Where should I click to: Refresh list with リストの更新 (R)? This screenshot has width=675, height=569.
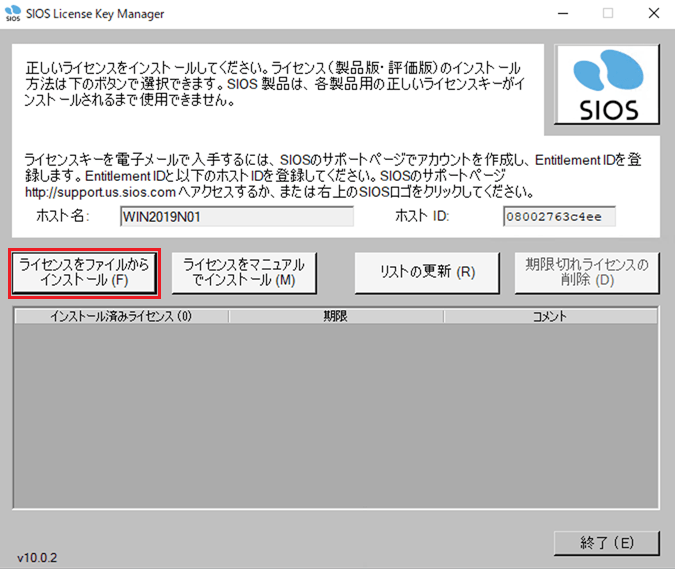click(427, 273)
